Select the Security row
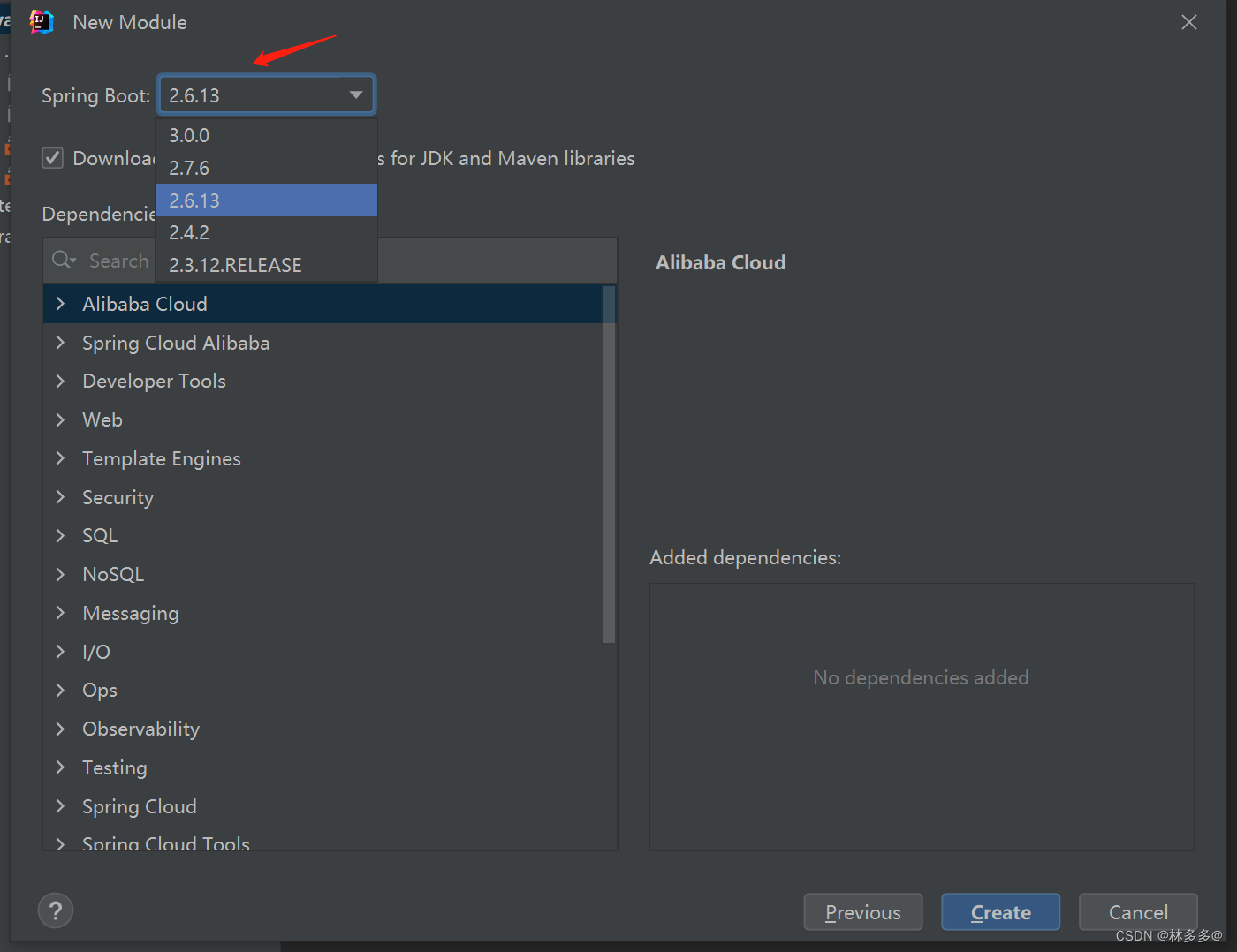 coord(323,497)
